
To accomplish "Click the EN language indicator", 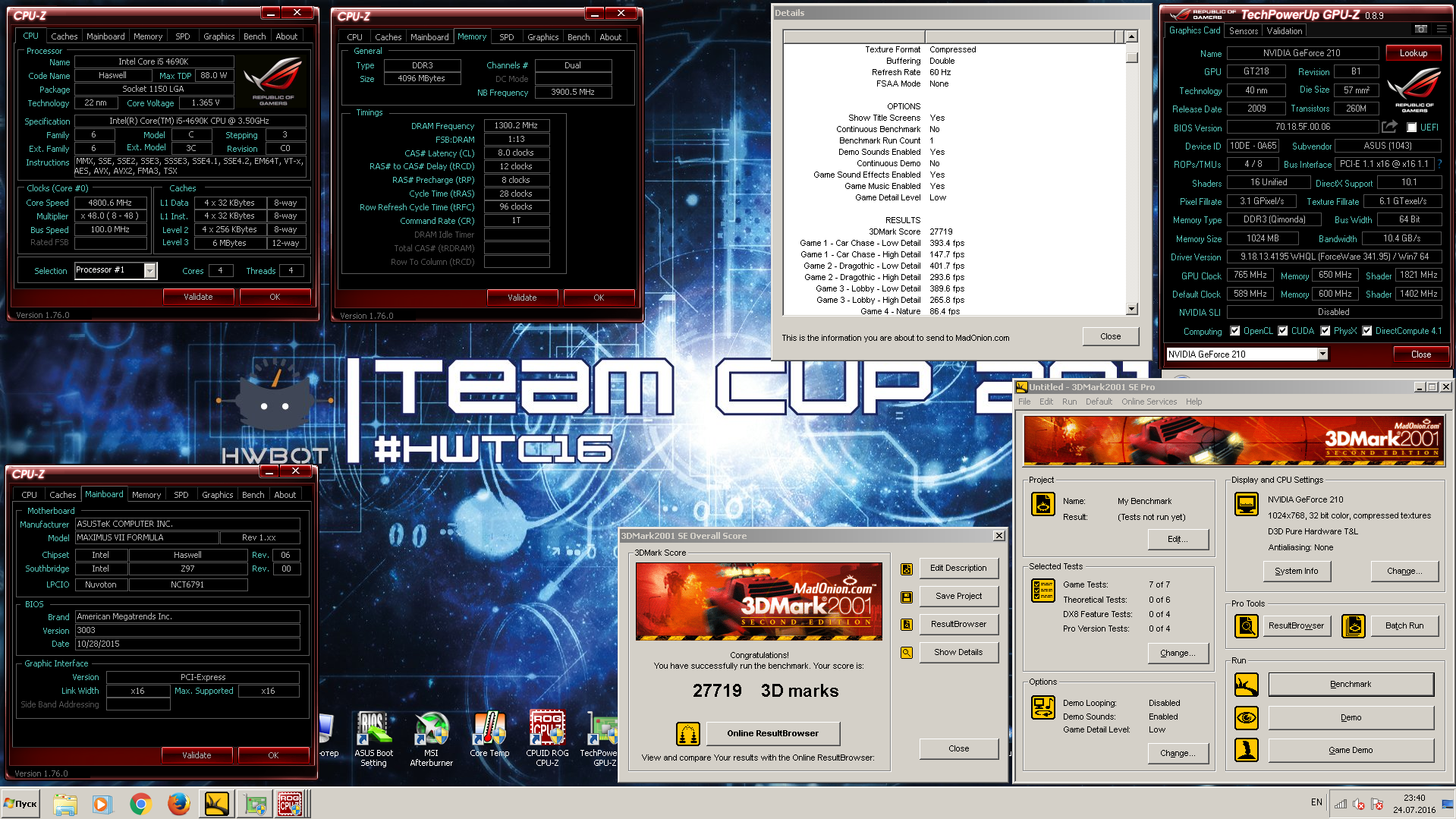I will tap(1316, 802).
